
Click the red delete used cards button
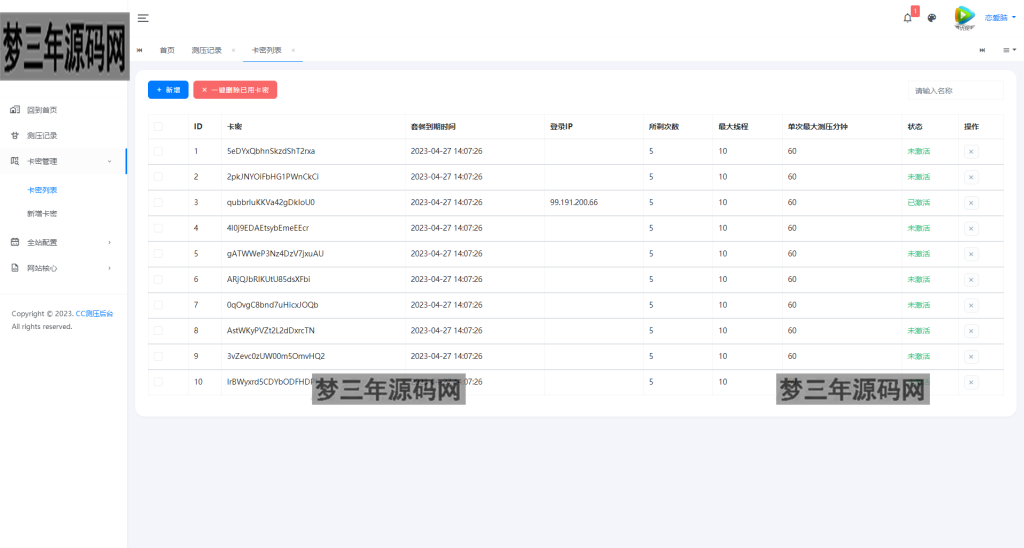pos(235,90)
